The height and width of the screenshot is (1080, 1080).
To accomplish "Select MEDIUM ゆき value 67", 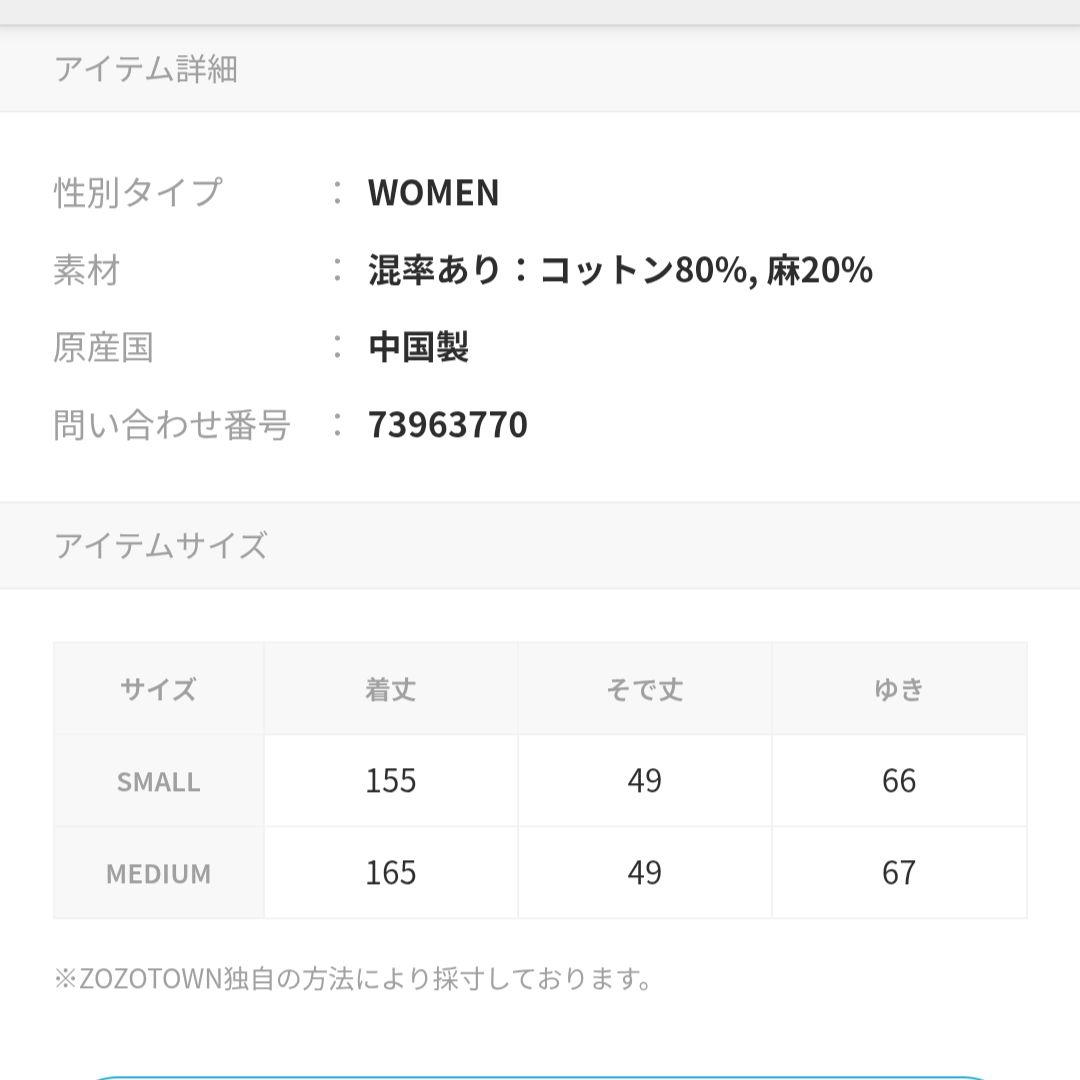I will pos(900,873).
